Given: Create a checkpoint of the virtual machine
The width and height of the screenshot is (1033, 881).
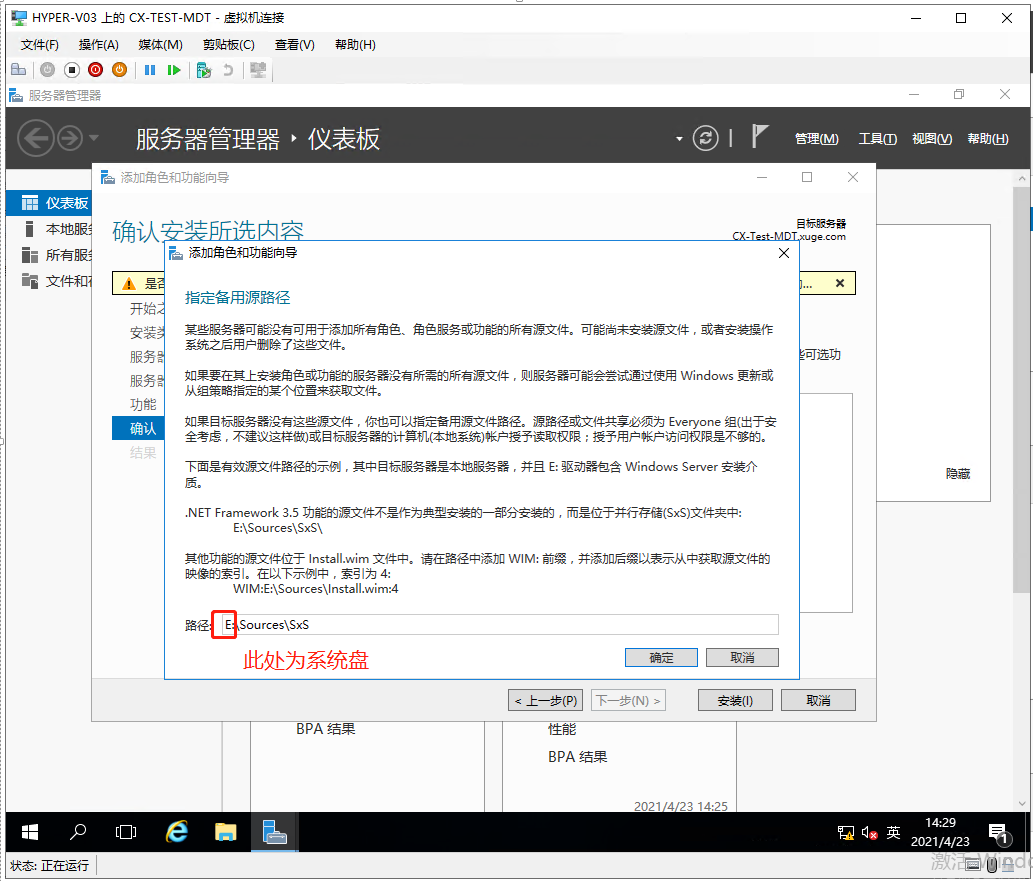Looking at the screenshot, I should (204, 70).
